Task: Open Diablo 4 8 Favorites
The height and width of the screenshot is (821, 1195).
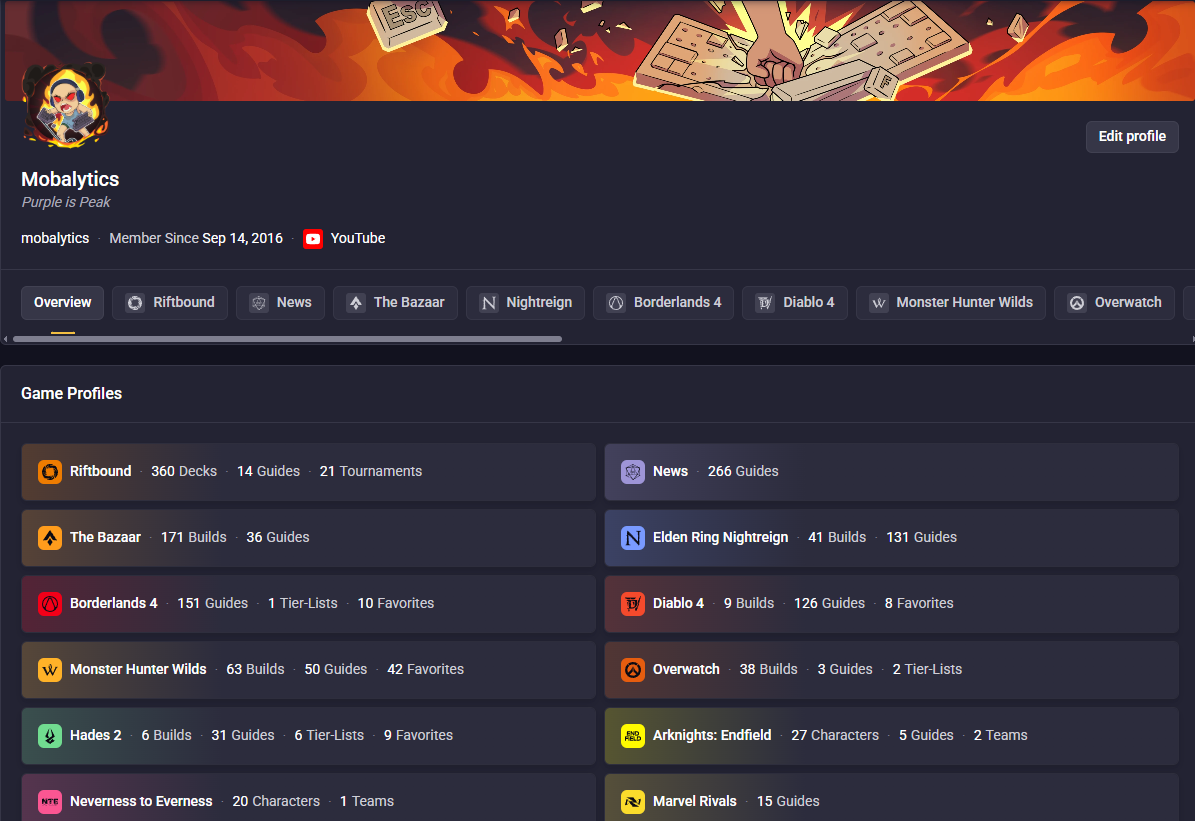Action: pos(919,603)
